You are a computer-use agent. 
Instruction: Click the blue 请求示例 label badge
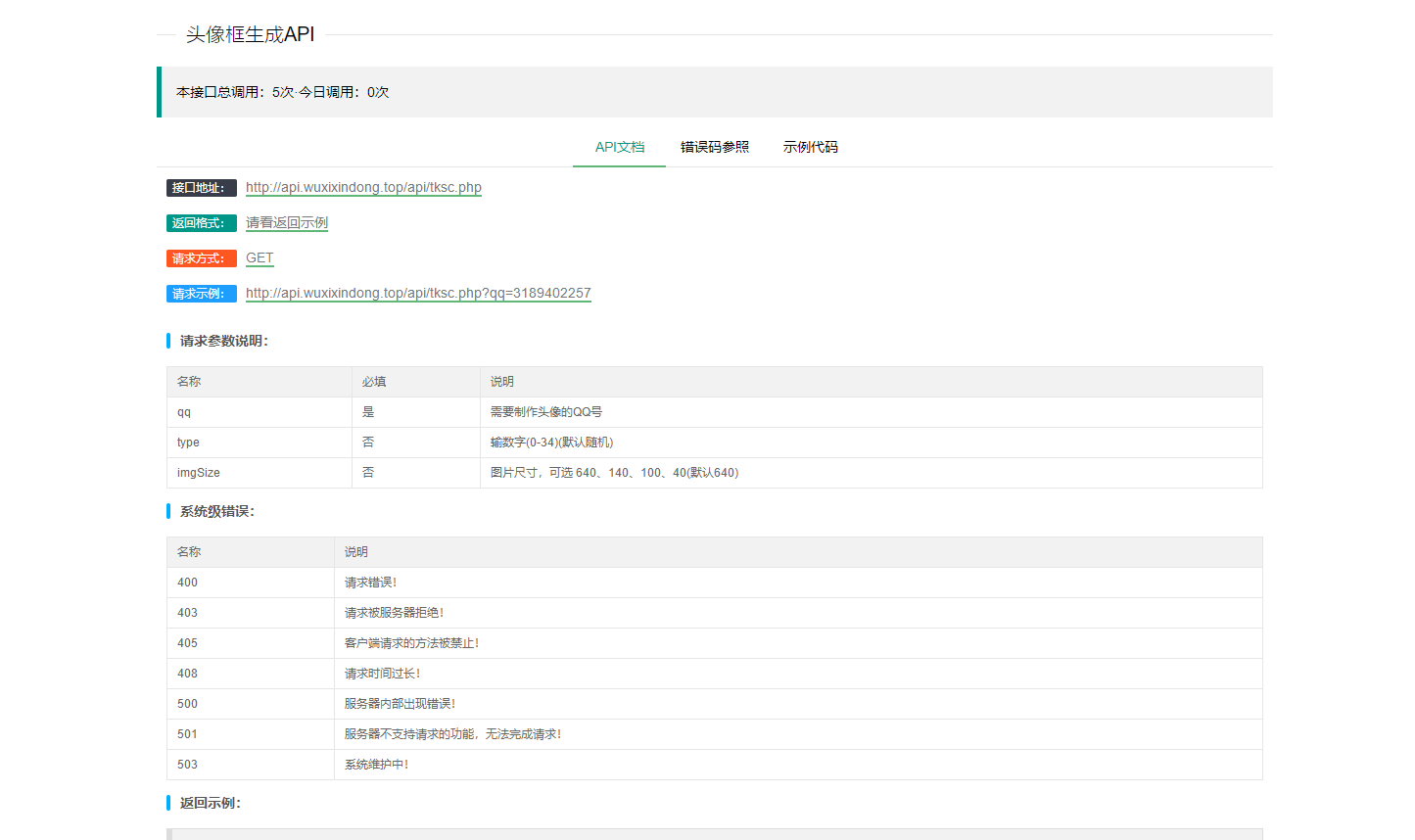[x=201, y=294]
